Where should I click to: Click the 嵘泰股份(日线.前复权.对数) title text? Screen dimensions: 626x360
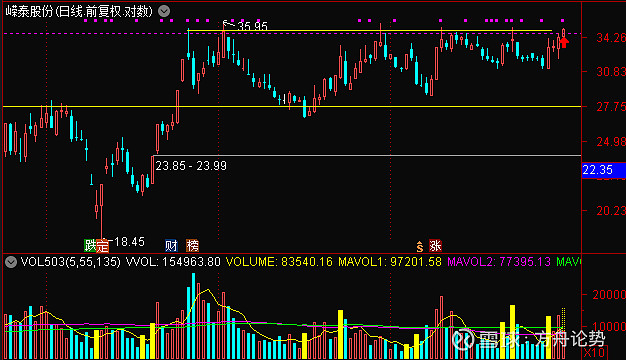click(x=79, y=12)
